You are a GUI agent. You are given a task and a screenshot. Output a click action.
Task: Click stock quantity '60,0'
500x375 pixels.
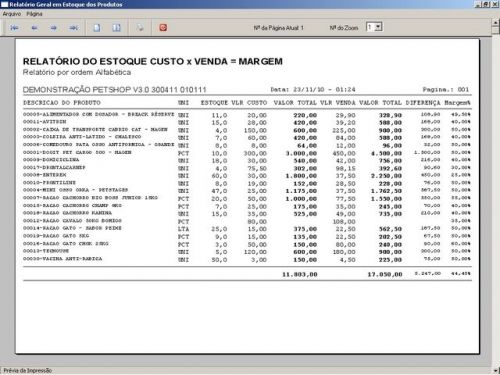219,176
